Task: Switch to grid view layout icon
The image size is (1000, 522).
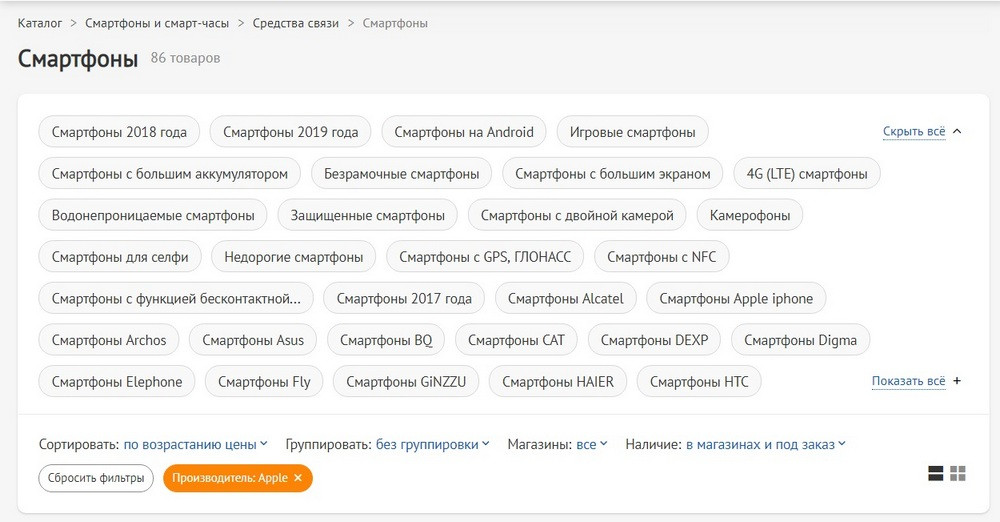Action: point(958,473)
